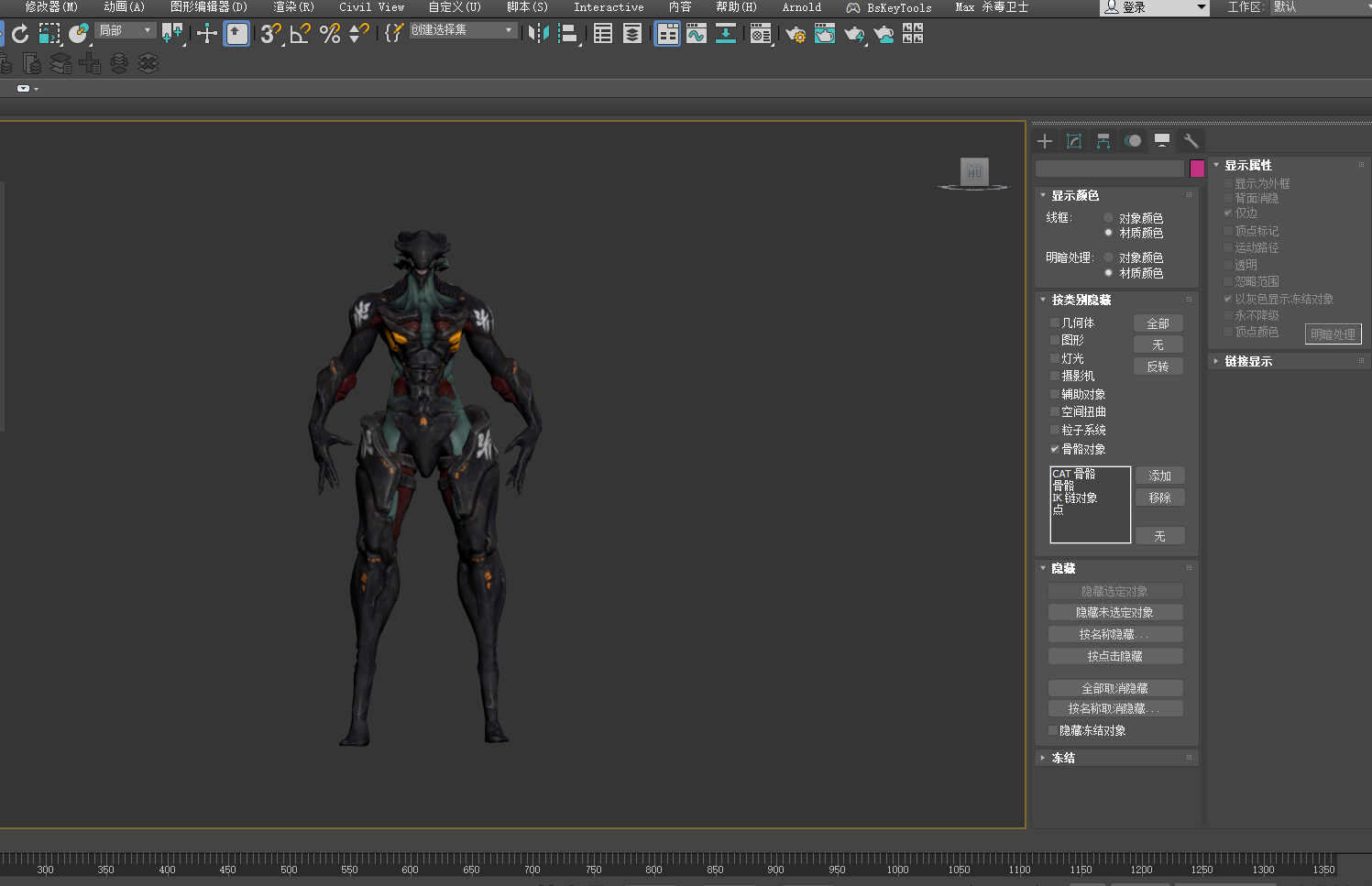Open the Curve Editor icon
The image size is (1372, 886).
(x=697, y=34)
